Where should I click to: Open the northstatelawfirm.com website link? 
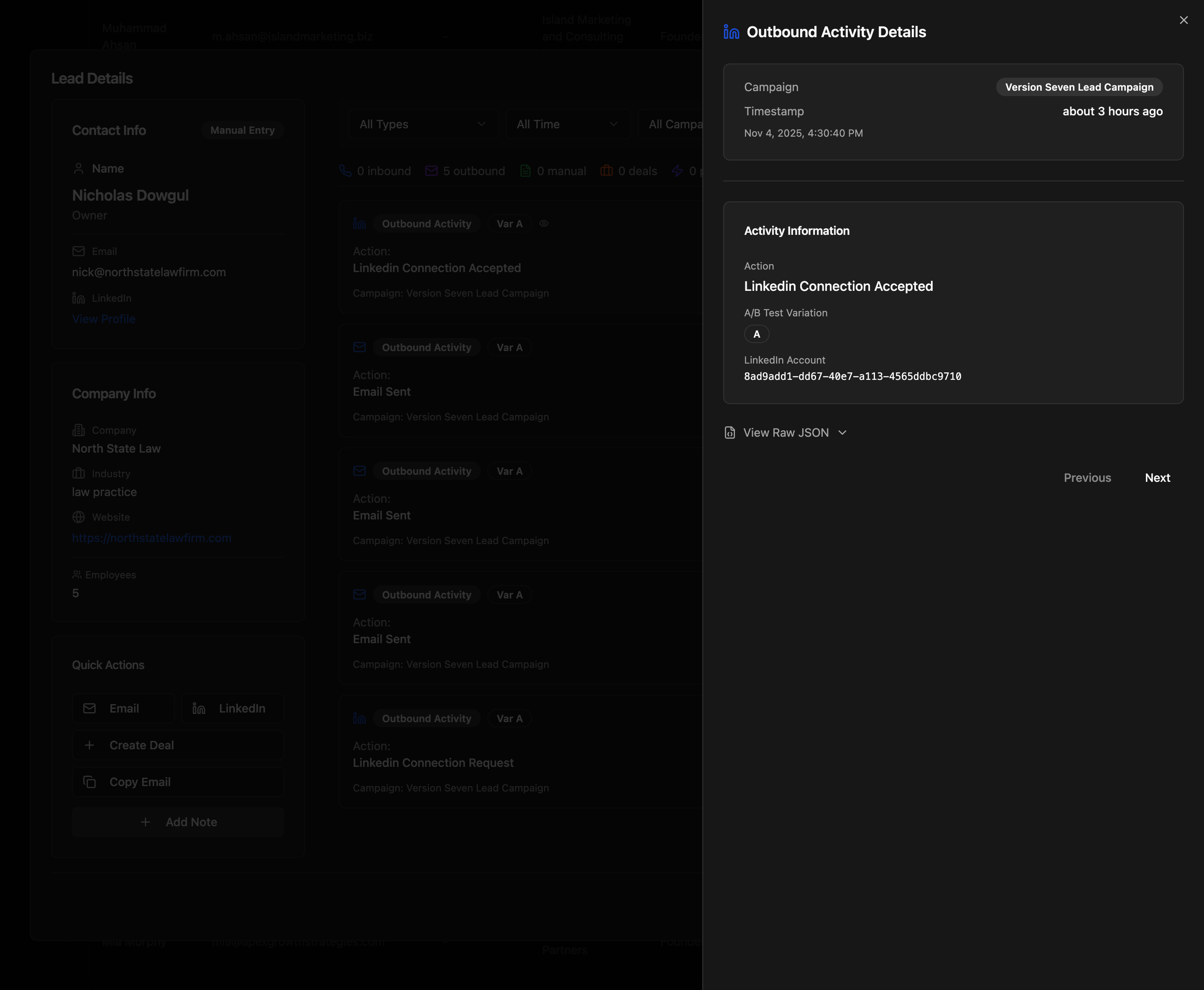coord(152,538)
